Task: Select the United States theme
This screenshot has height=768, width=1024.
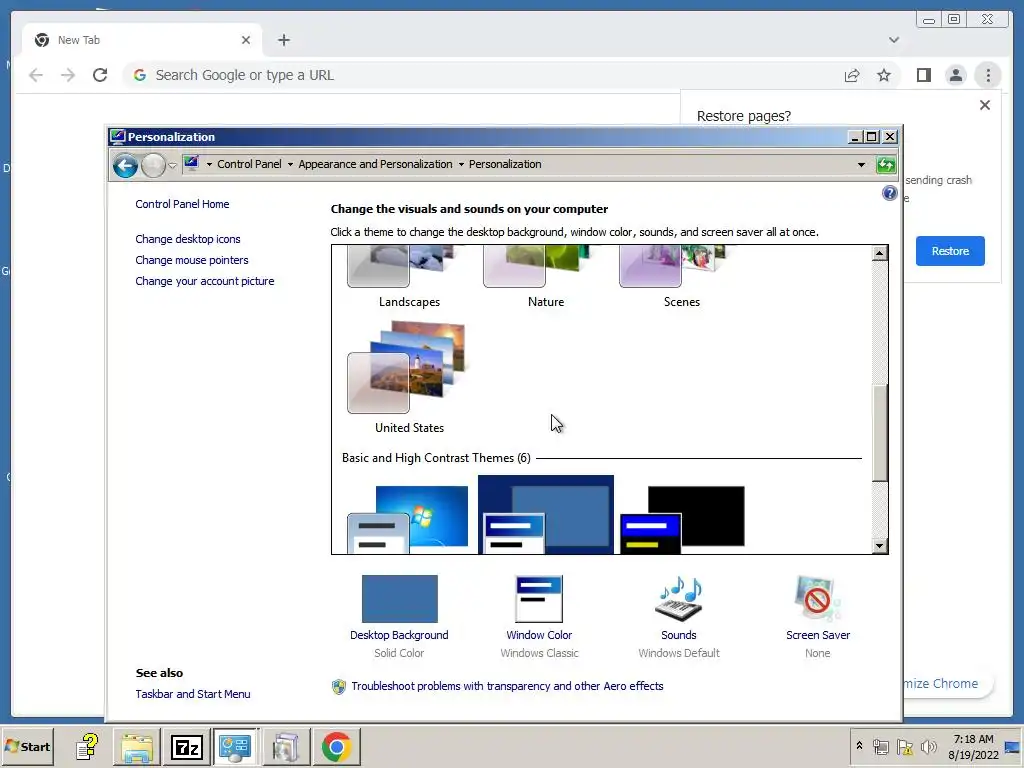Action: click(409, 377)
